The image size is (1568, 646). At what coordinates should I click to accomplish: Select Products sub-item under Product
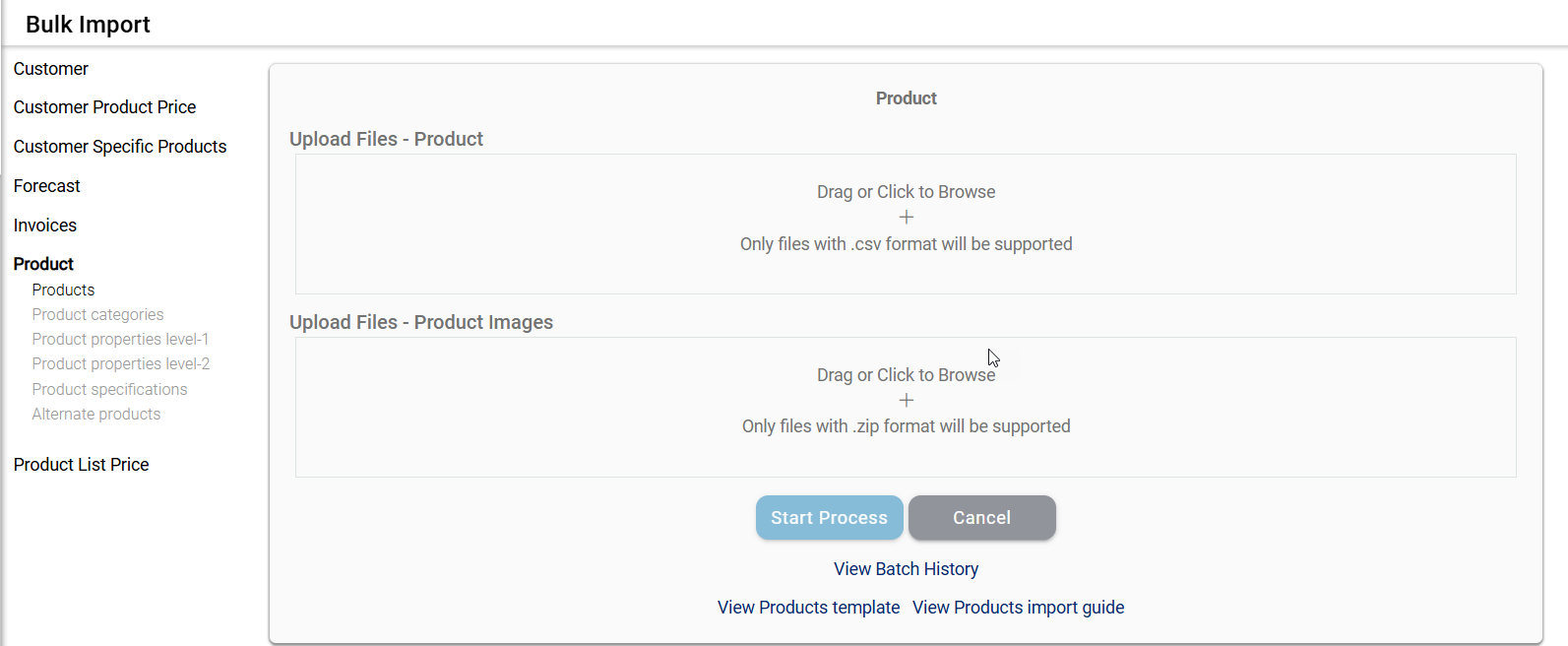[63, 290]
